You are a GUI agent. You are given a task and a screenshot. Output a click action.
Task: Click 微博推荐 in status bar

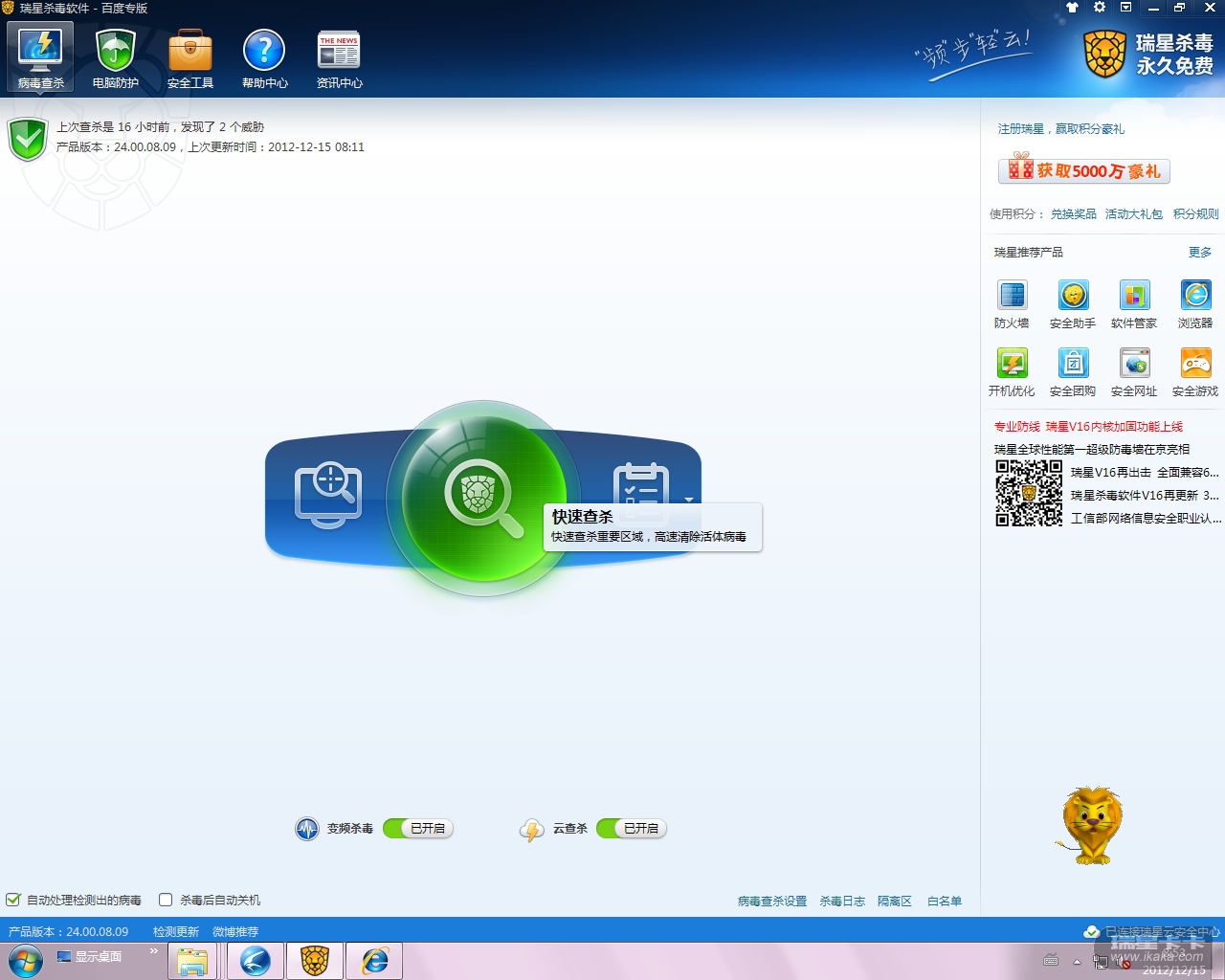tap(235, 932)
